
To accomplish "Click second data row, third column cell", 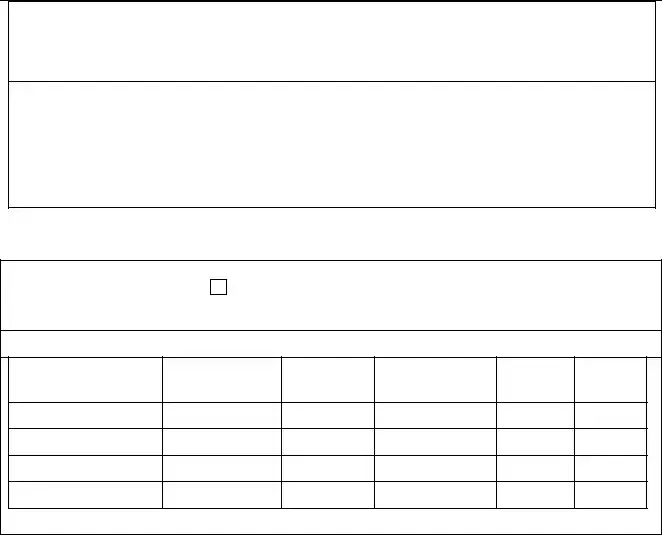I will click(x=328, y=442).
